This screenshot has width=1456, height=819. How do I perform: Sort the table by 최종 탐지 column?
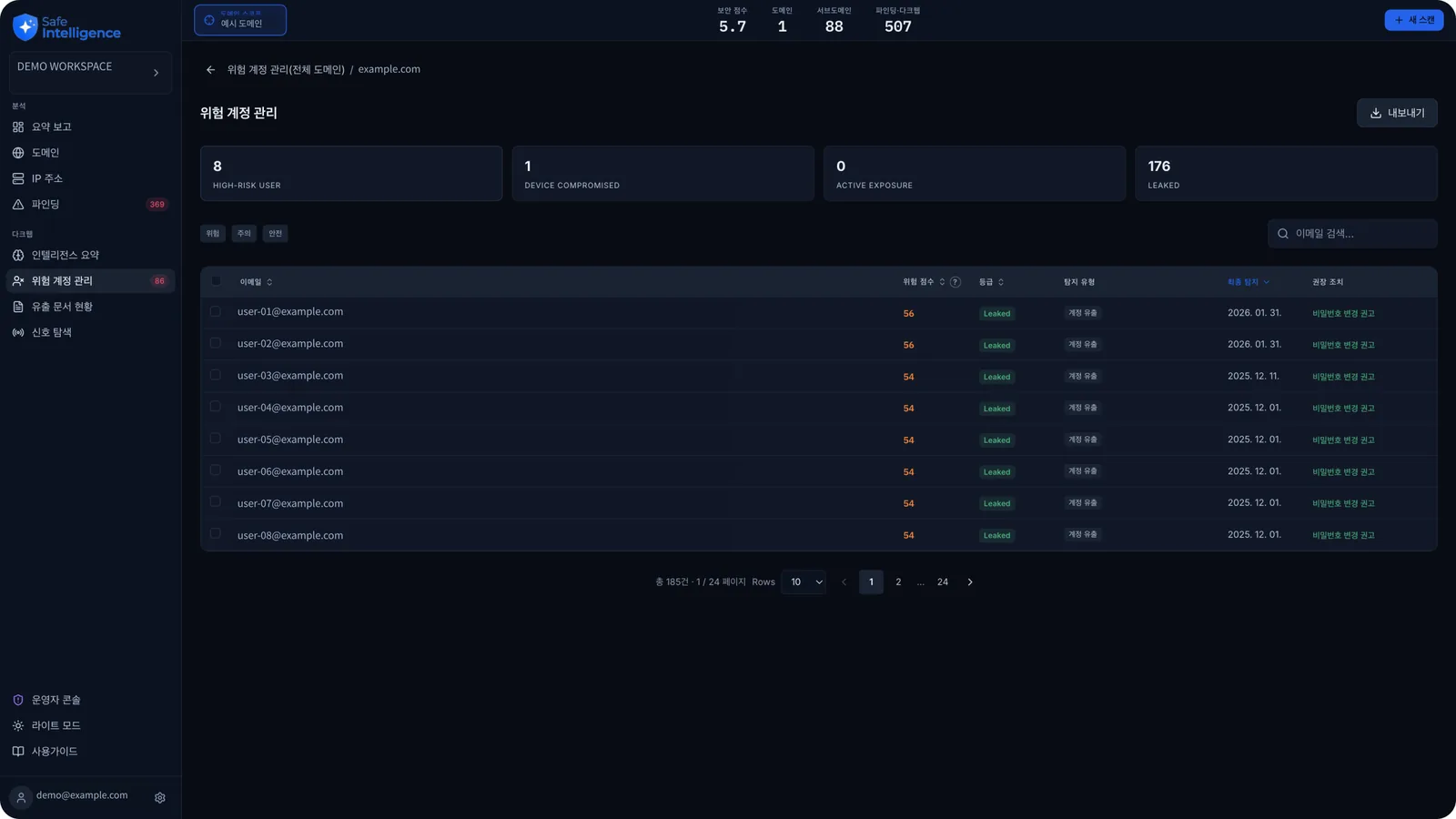[x=1249, y=282]
